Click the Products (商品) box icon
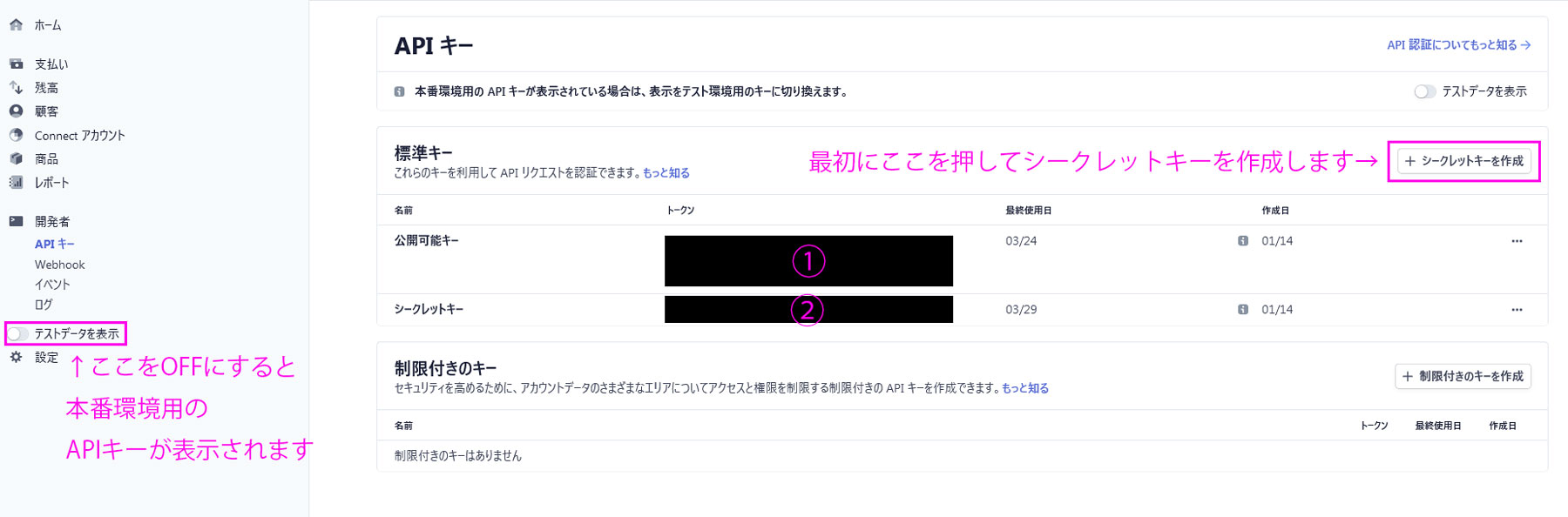The image size is (1568, 517). 16,158
